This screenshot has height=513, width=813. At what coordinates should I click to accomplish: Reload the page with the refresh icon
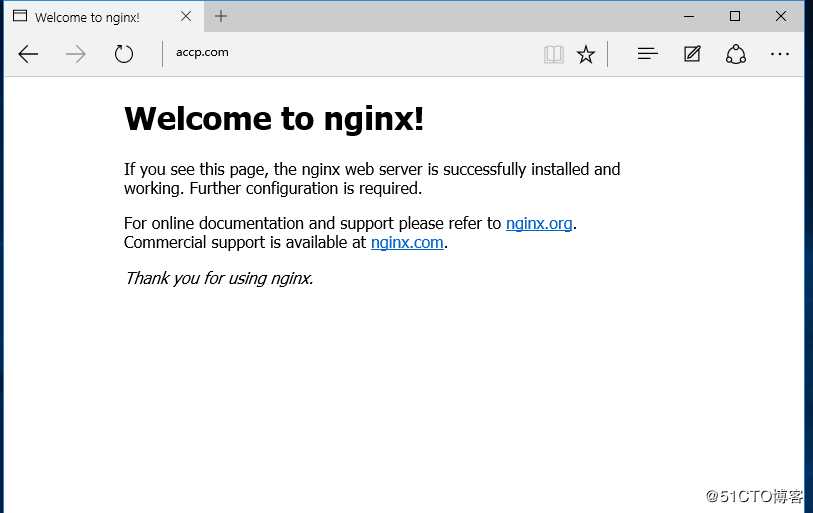click(x=123, y=54)
